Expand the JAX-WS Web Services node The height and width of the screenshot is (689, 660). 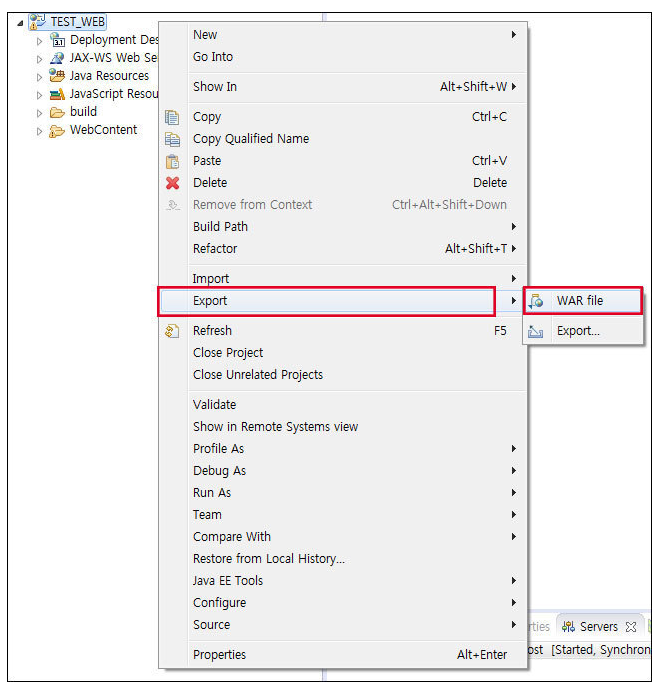click(40, 59)
